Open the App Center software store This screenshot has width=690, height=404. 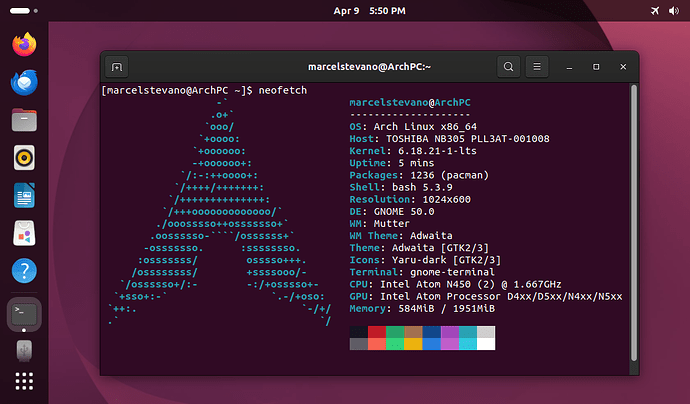click(x=24, y=233)
